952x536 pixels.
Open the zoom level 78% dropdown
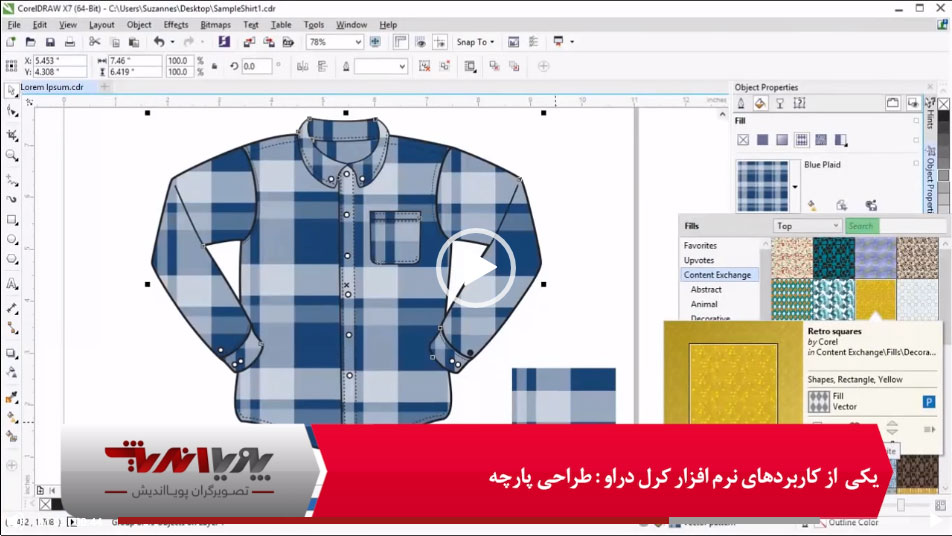tap(358, 42)
